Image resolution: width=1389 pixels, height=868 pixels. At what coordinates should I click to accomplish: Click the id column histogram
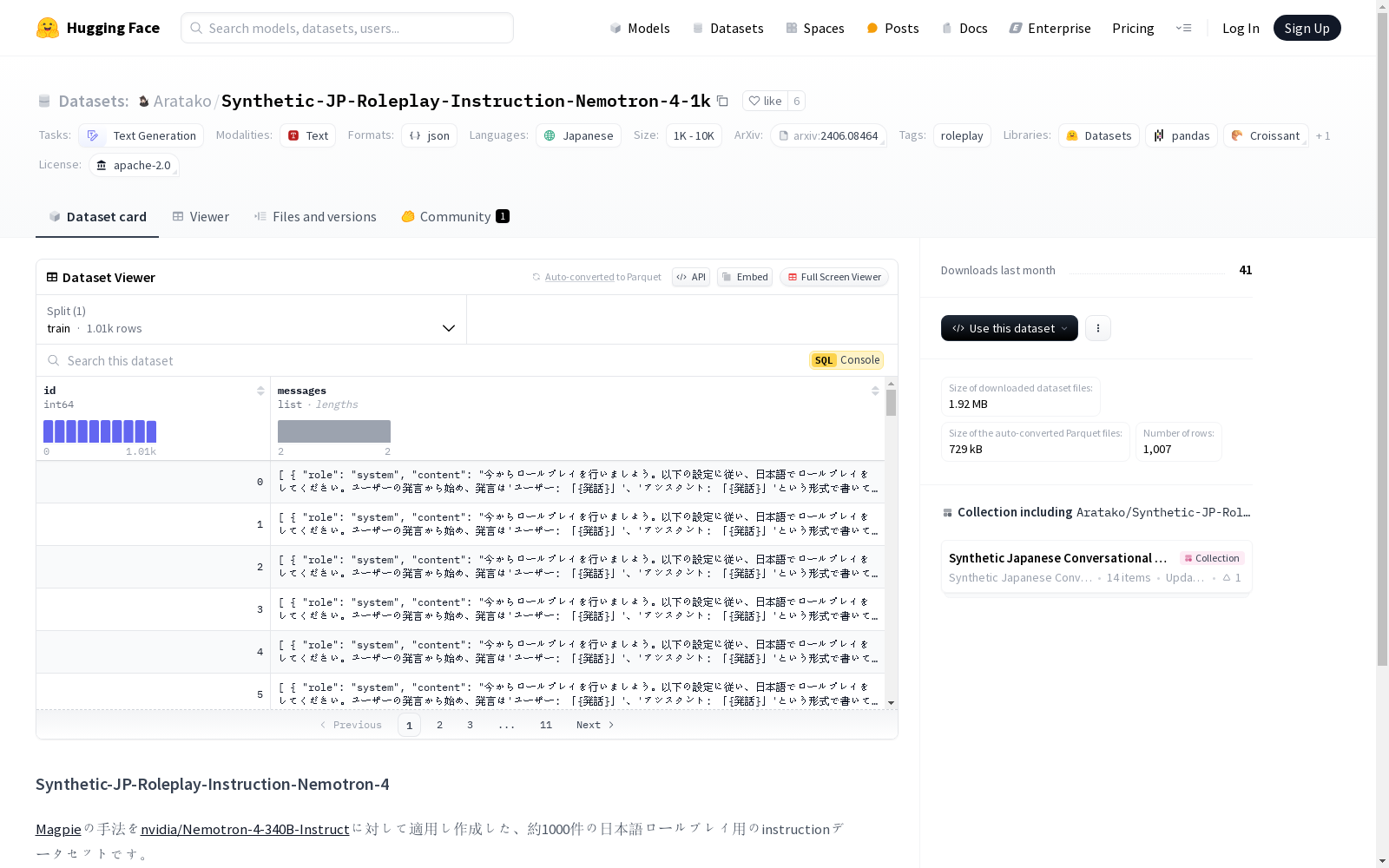pos(100,431)
